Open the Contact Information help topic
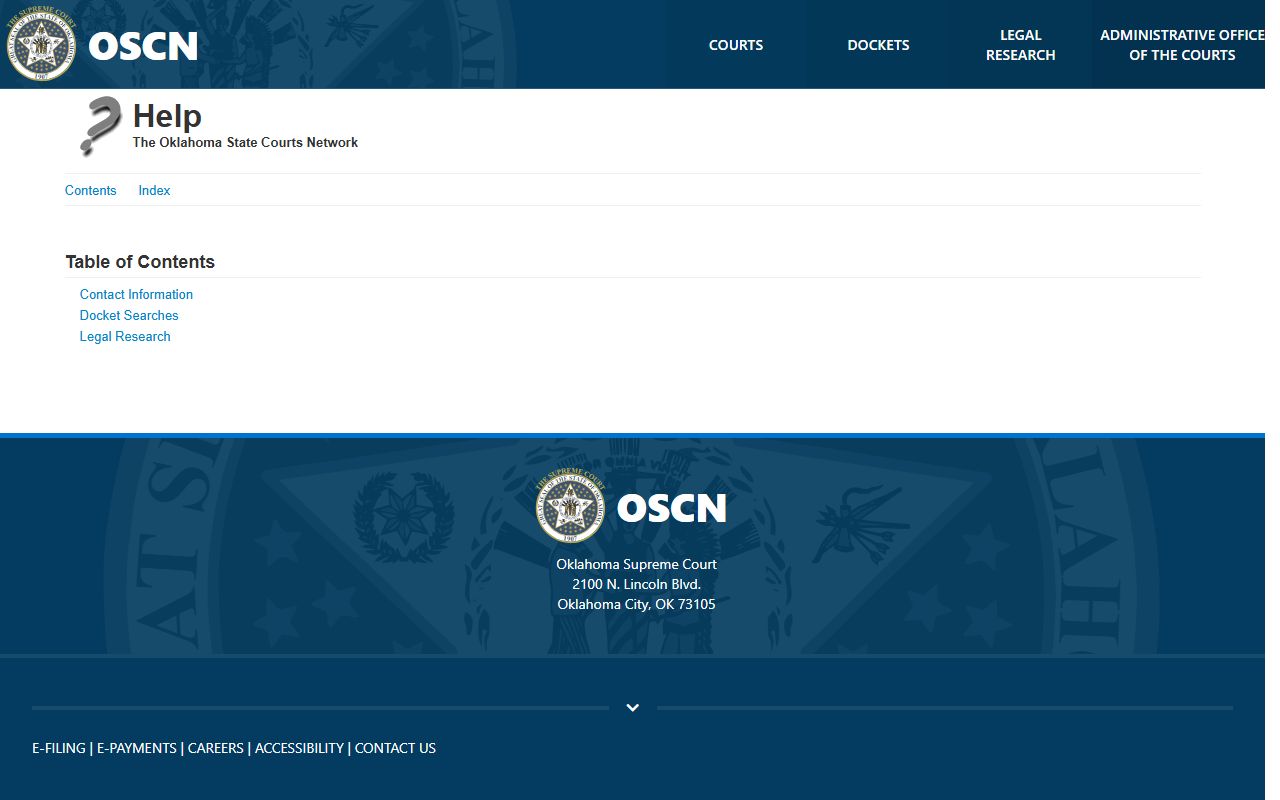Screen dimensions: 1280x800 (x=136, y=294)
